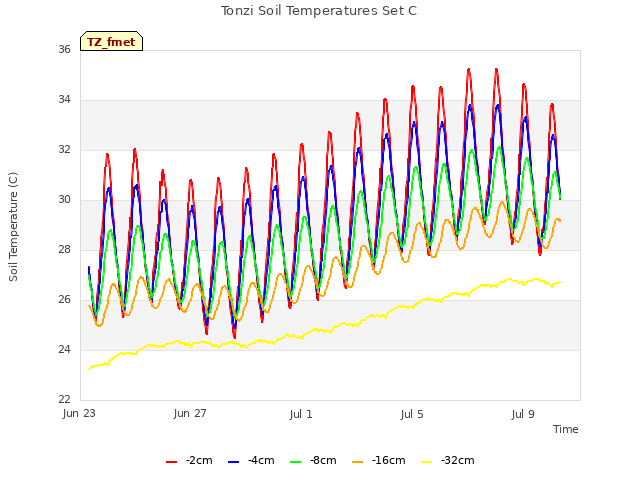640x480 pixels.
Task: Select the -16cm legend label
Action: pos(389,460)
